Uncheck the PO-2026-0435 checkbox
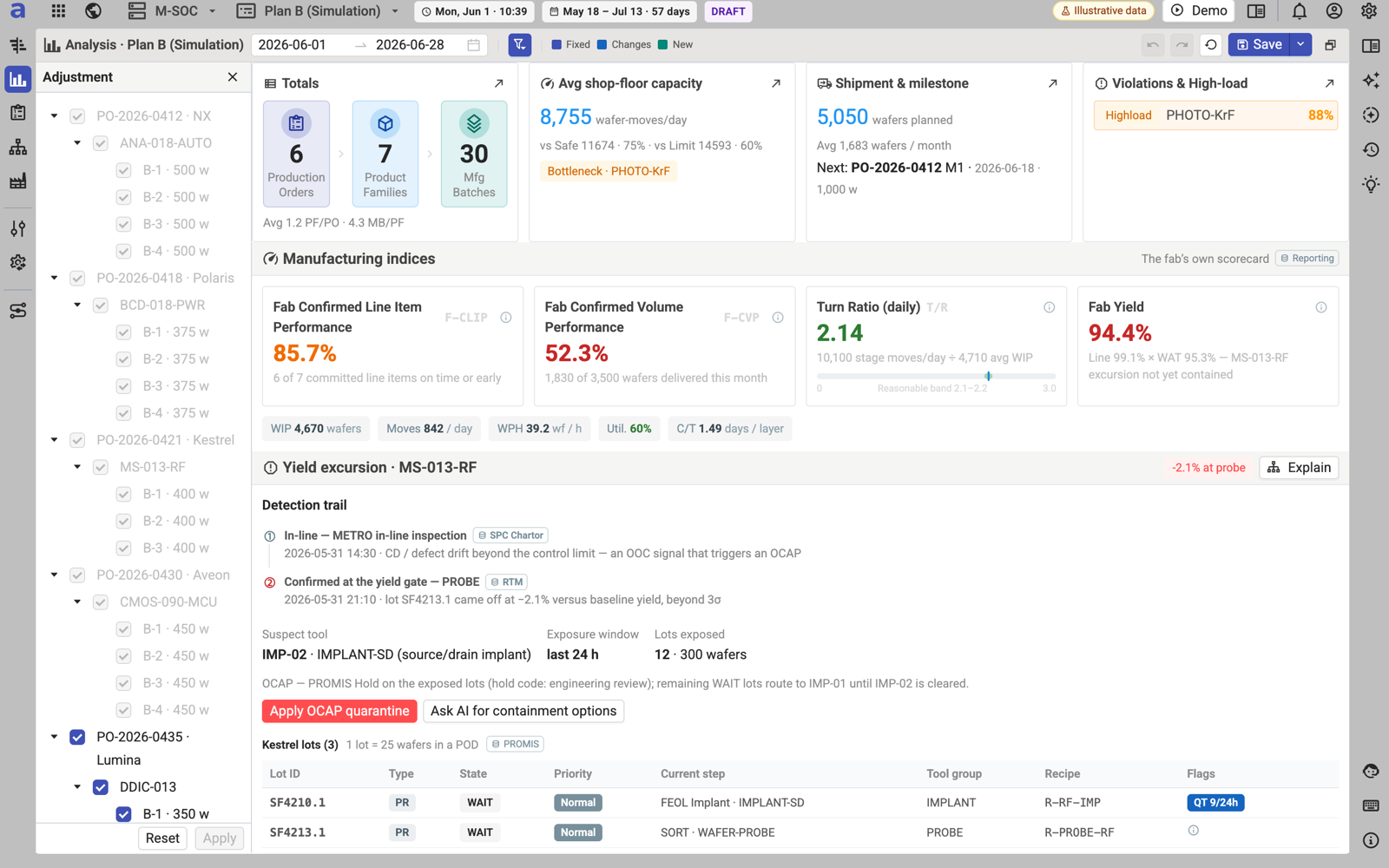 tap(77, 737)
